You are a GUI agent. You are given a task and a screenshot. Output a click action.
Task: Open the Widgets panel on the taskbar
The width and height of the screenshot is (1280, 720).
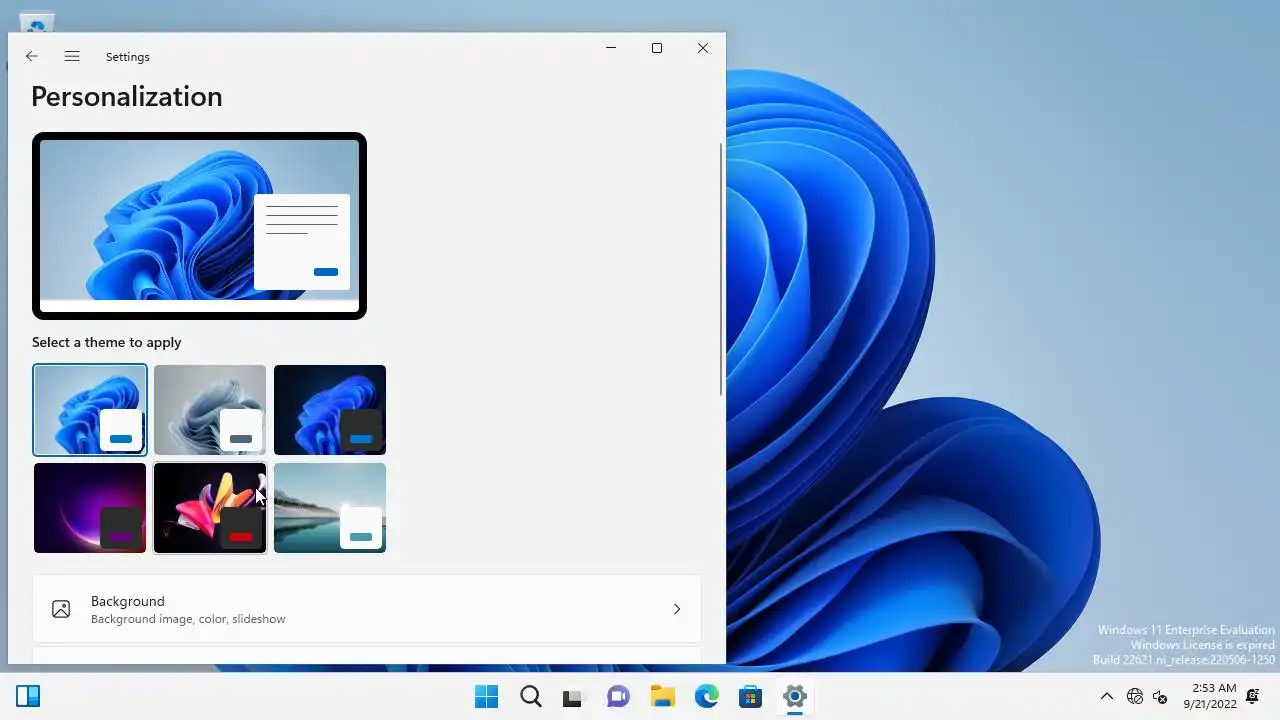click(28, 696)
